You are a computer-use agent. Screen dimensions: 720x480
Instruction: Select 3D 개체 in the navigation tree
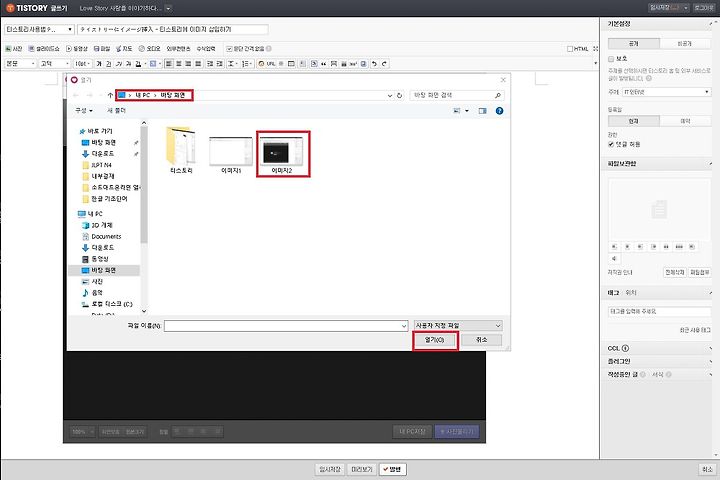pyautogui.click(x=101, y=225)
